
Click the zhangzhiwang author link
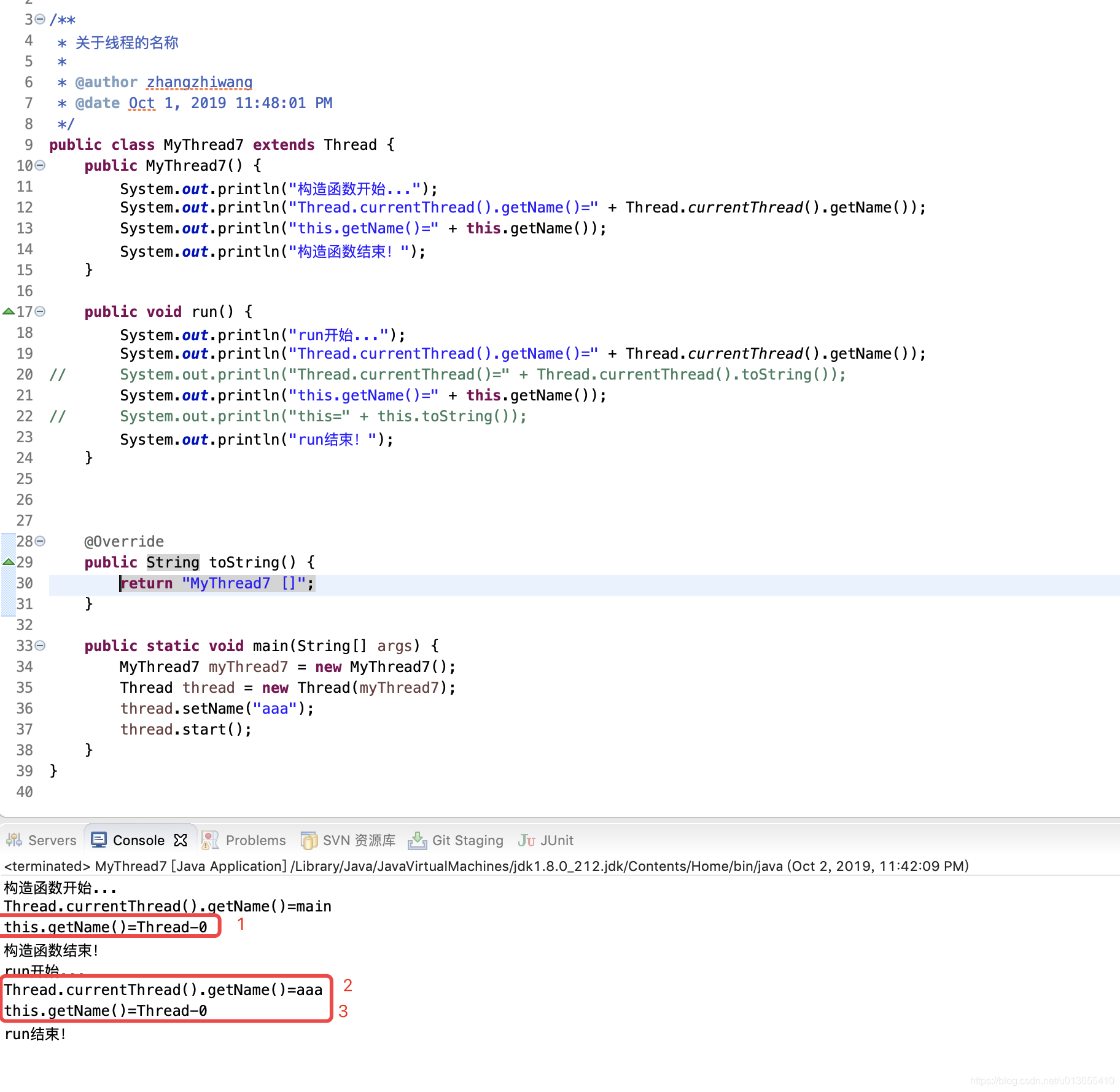click(x=198, y=82)
